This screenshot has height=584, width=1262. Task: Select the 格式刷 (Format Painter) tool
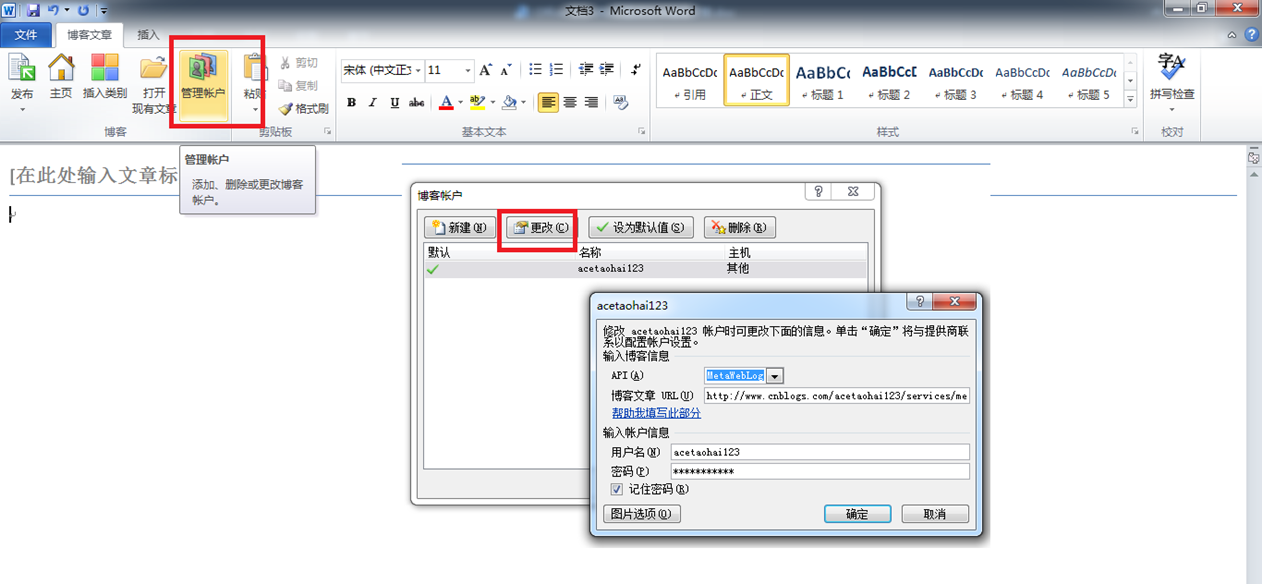tap(303, 108)
